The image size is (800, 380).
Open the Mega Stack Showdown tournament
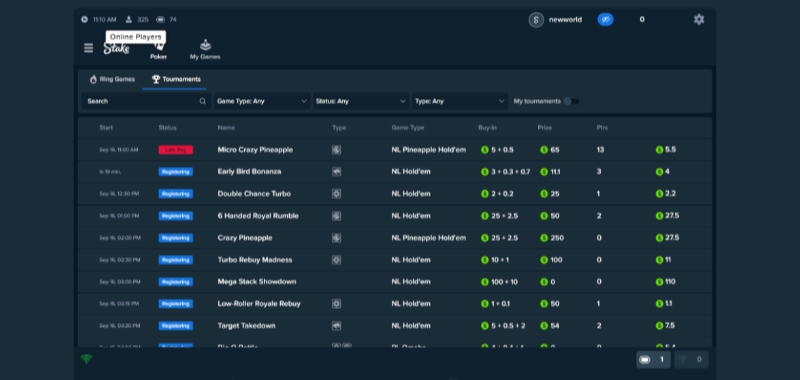coord(257,282)
